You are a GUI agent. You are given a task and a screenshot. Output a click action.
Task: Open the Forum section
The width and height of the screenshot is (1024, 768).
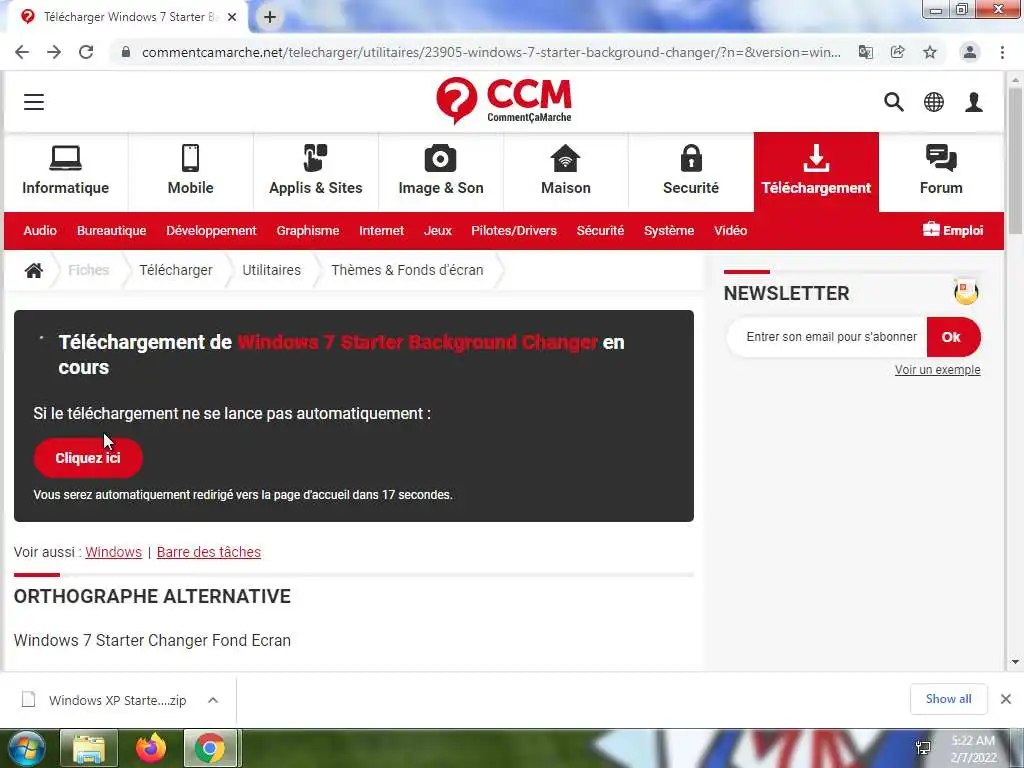[x=941, y=172]
